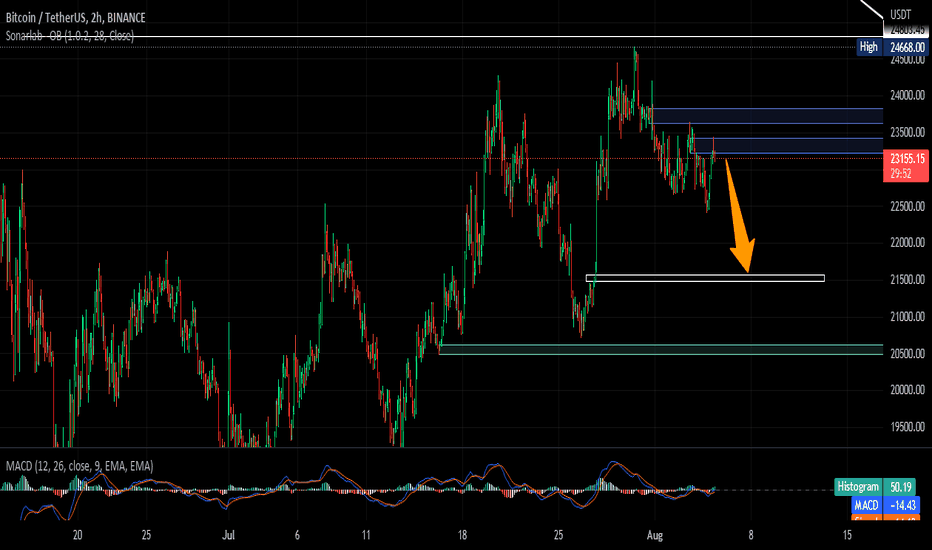Click the Histogram value 50.19
Viewport: 932px width, 550px height.
coord(901,487)
